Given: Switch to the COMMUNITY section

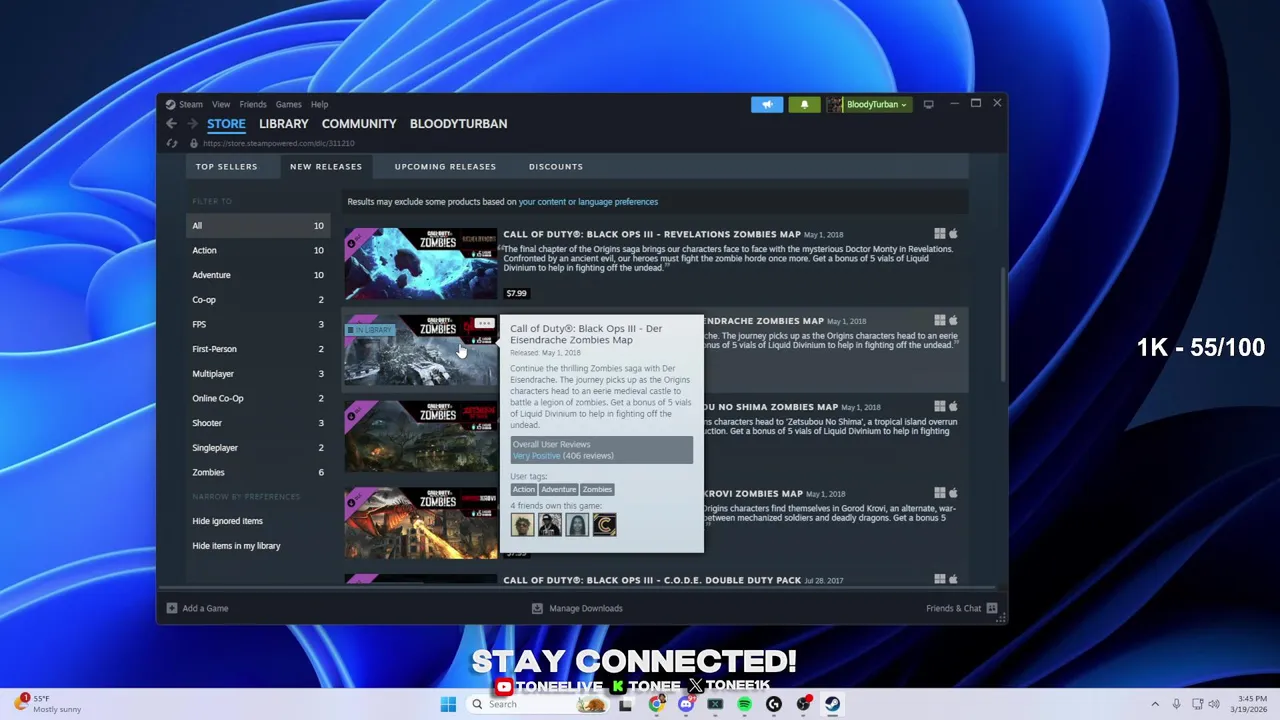Looking at the screenshot, I should pyautogui.click(x=359, y=124).
